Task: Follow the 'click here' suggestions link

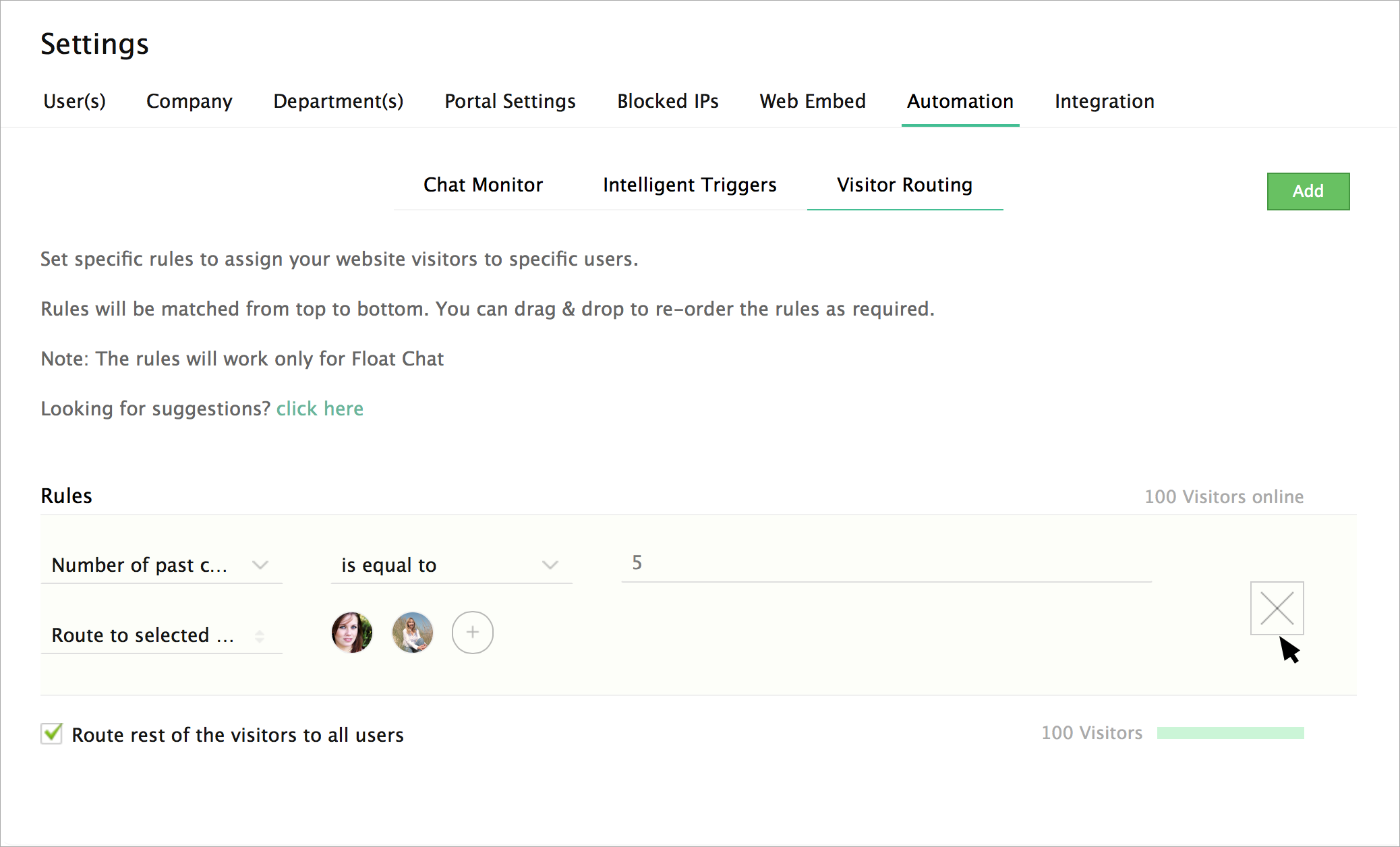Action: pyautogui.click(x=320, y=409)
